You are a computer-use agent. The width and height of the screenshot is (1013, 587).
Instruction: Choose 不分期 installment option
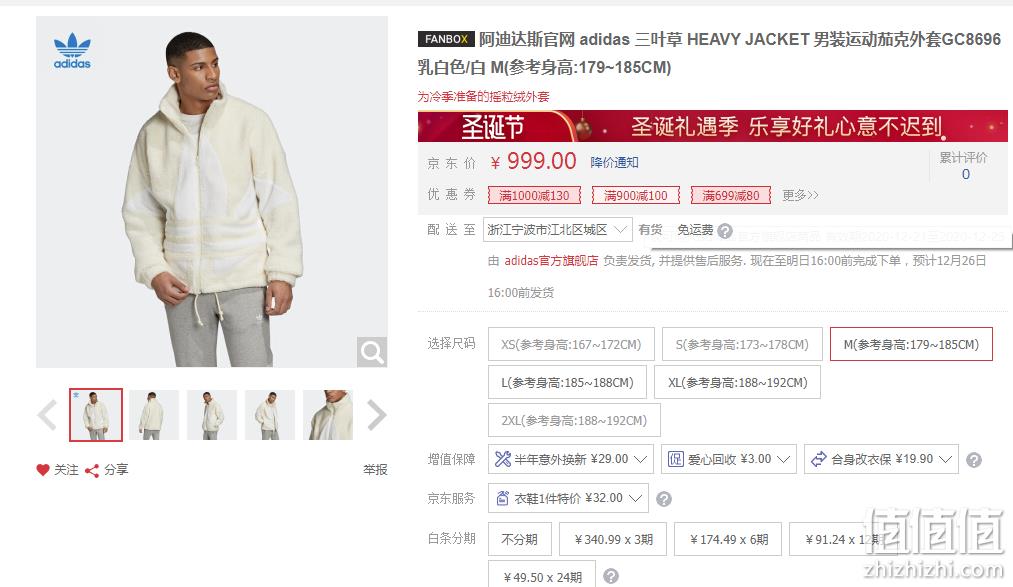coord(519,539)
